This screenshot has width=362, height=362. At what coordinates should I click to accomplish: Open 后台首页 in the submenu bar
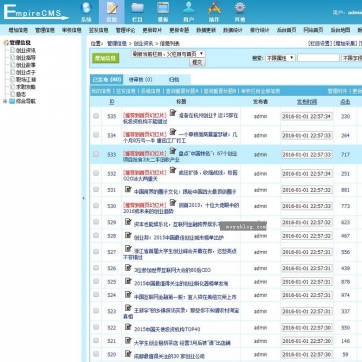pyautogui.click(x=286, y=30)
